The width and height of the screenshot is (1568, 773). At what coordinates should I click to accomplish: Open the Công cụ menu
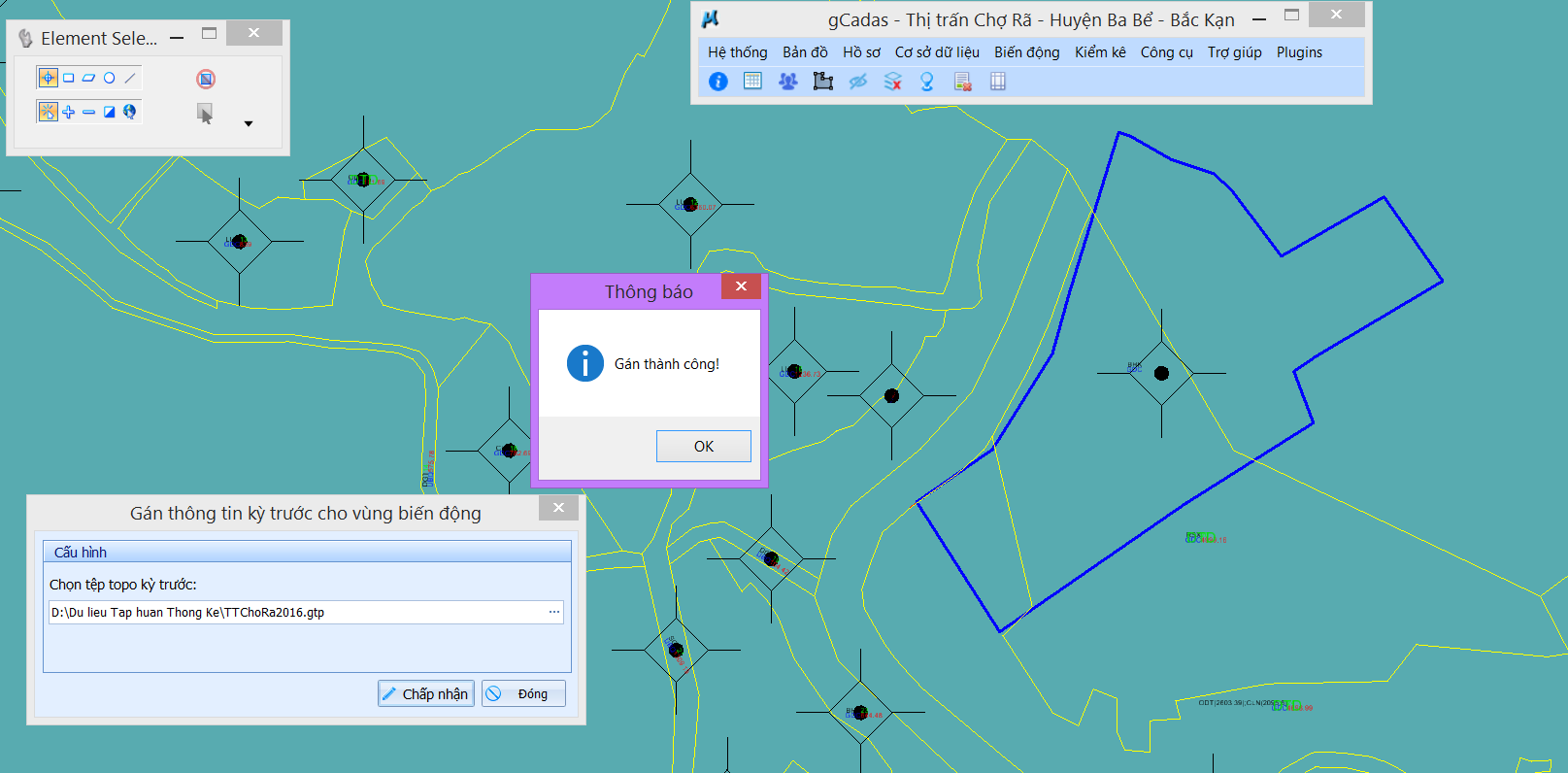pyautogui.click(x=1166, y=52)
